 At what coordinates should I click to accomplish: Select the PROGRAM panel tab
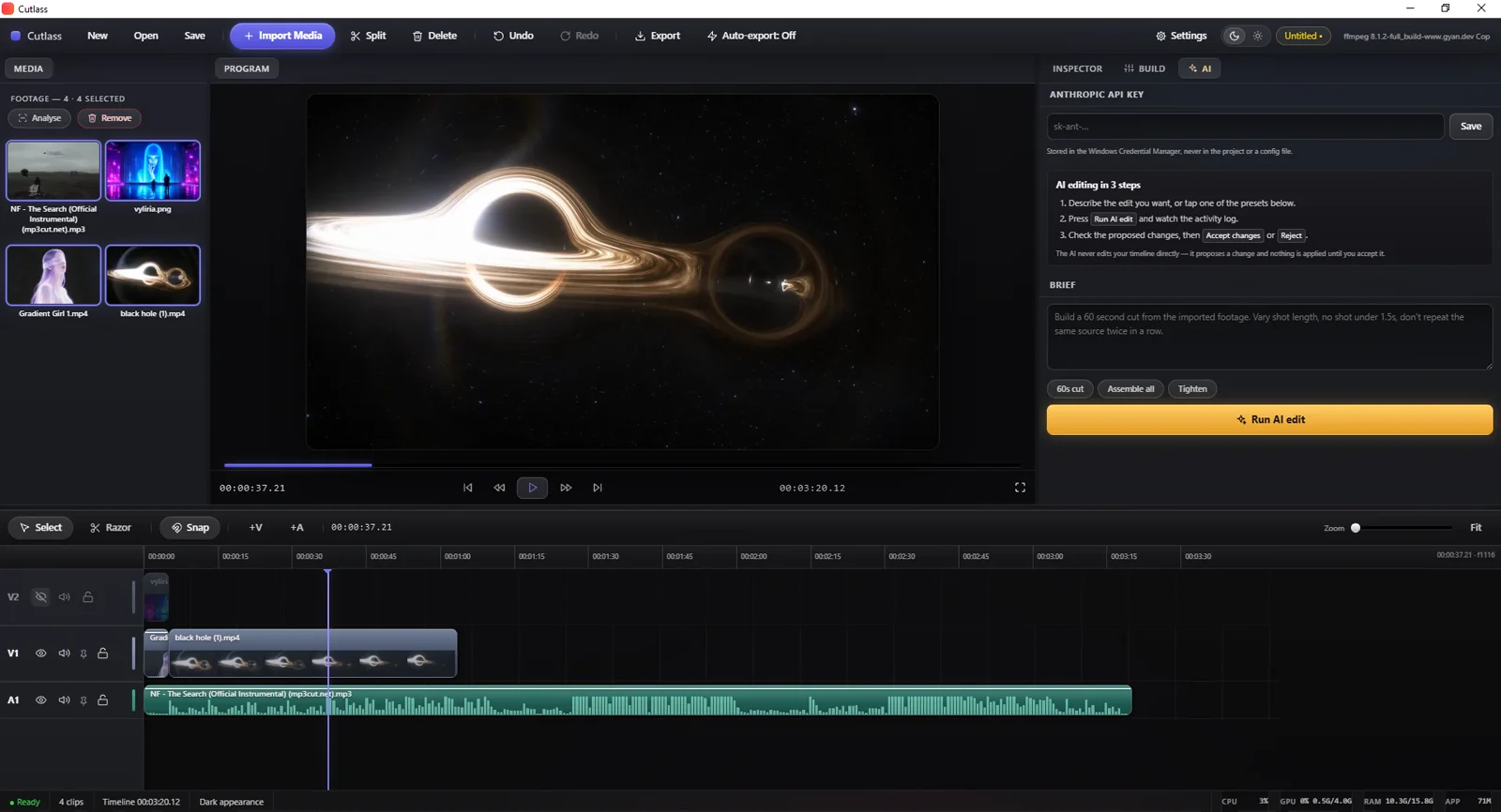click(x=247, y=68)
